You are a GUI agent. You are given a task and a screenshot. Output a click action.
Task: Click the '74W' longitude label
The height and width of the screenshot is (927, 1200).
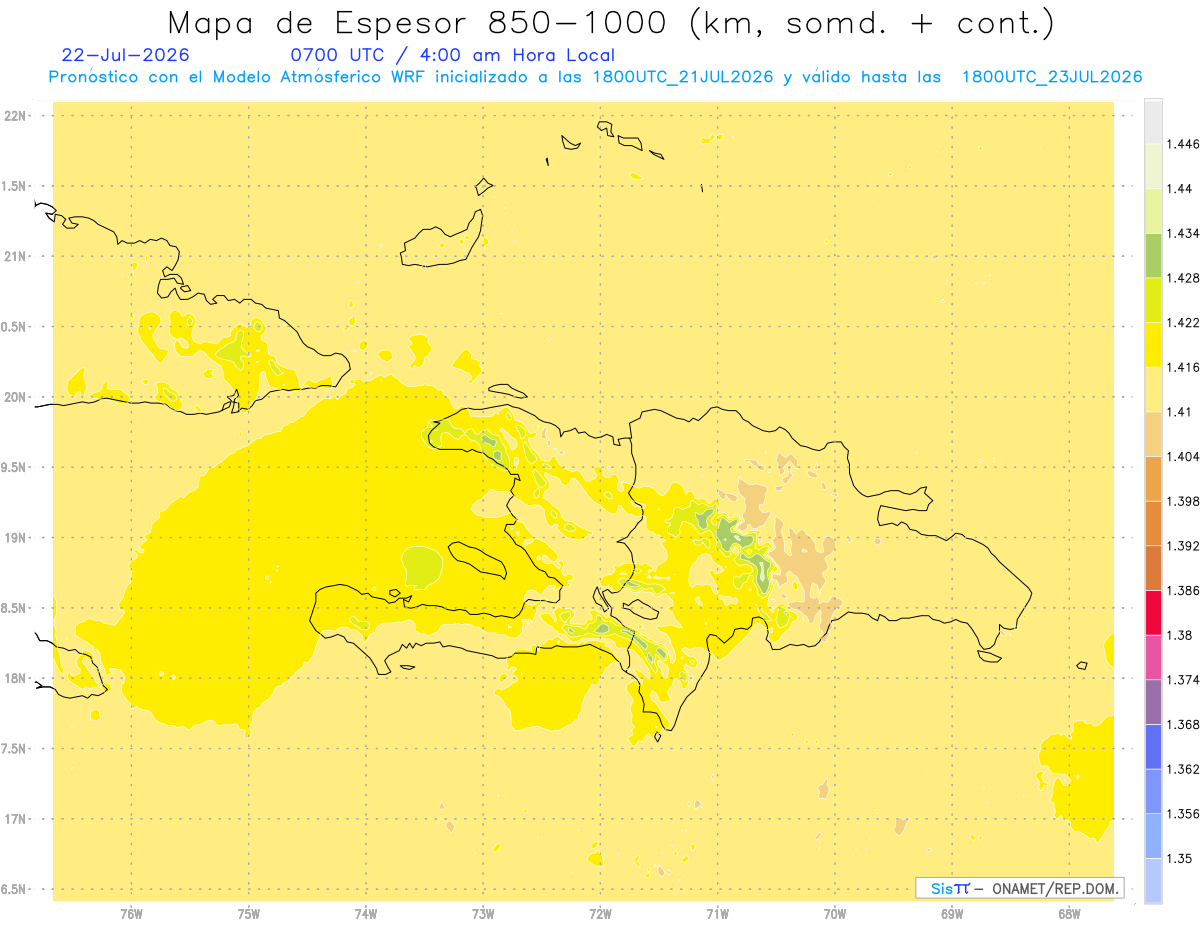pos(366,913)
